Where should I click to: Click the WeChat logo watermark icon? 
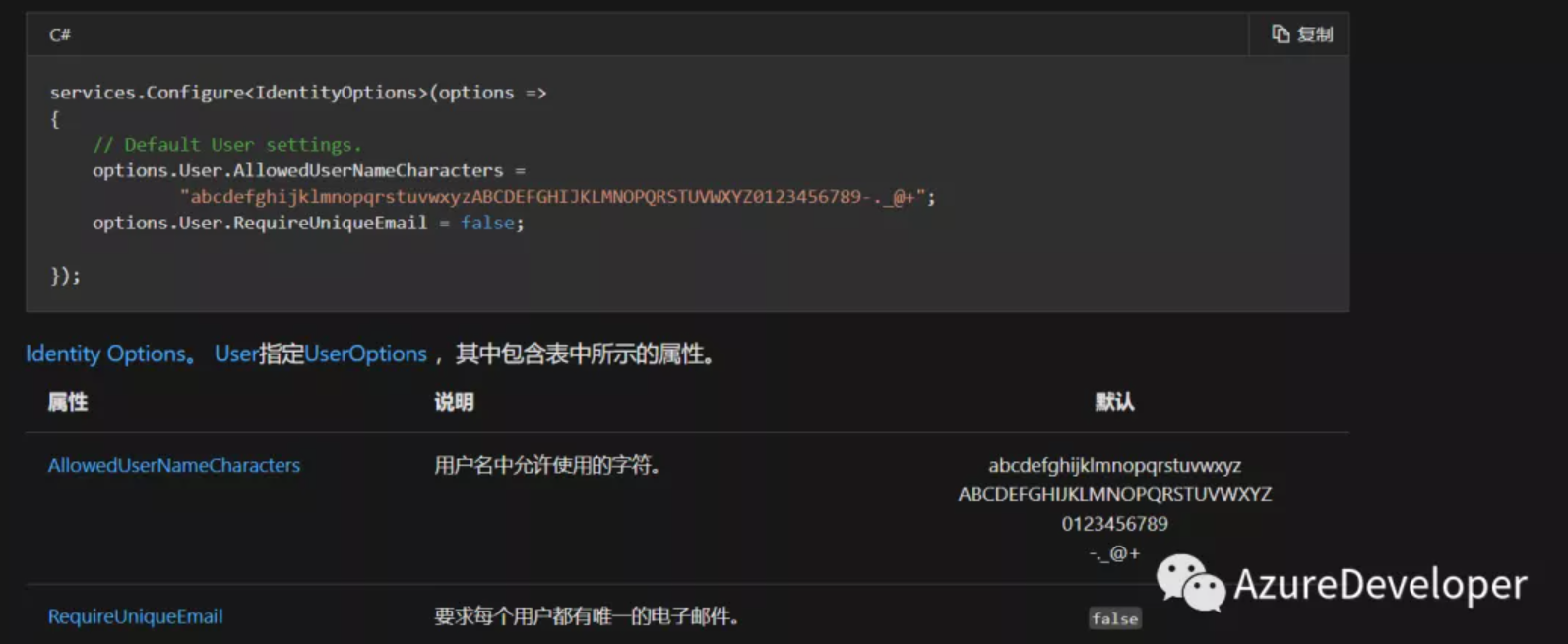coord(1190,583)
